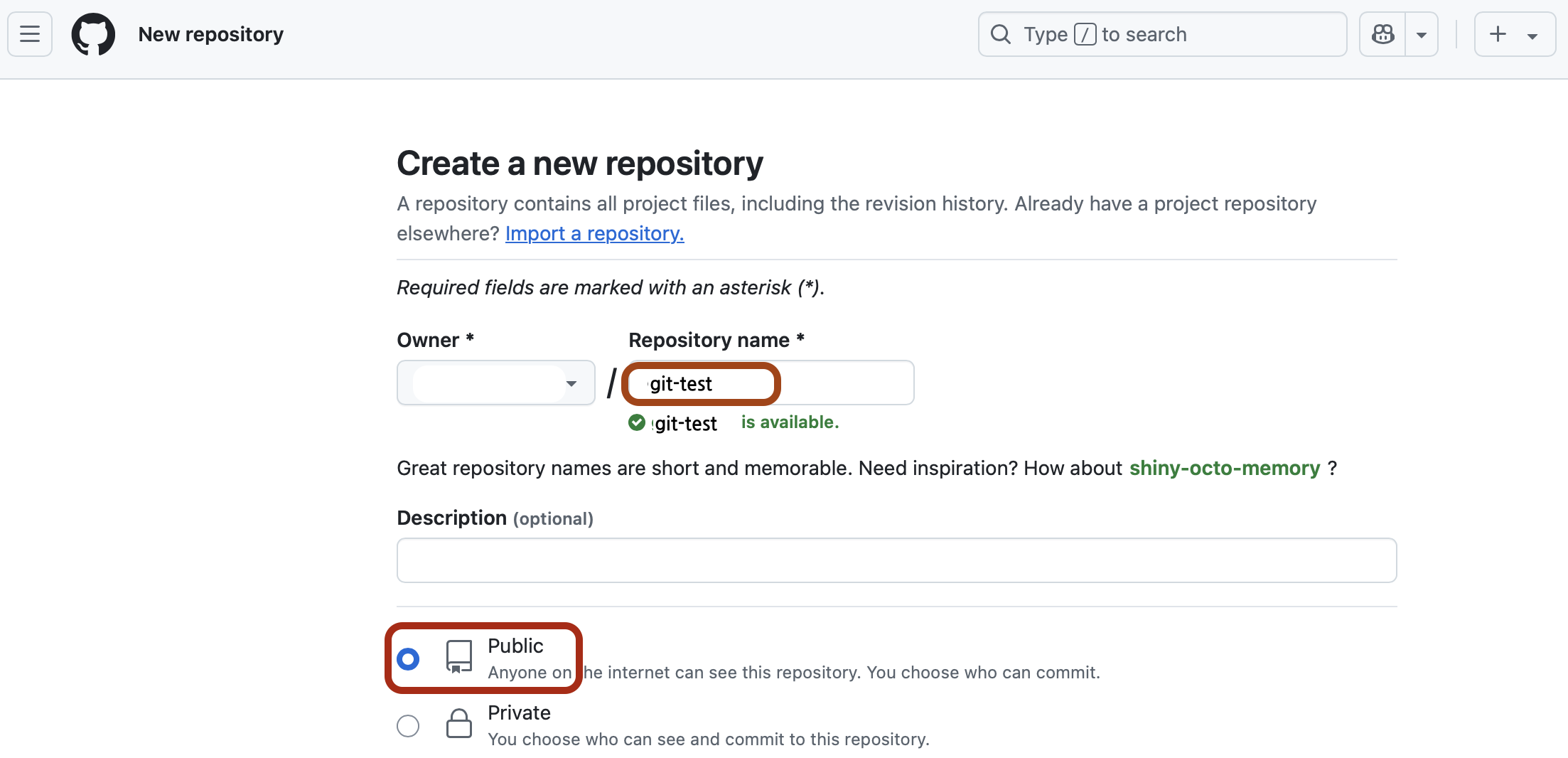Open the hamburger navigation menu
Viewport: 1568px width, 758px height.
click(x=30, y=34)
